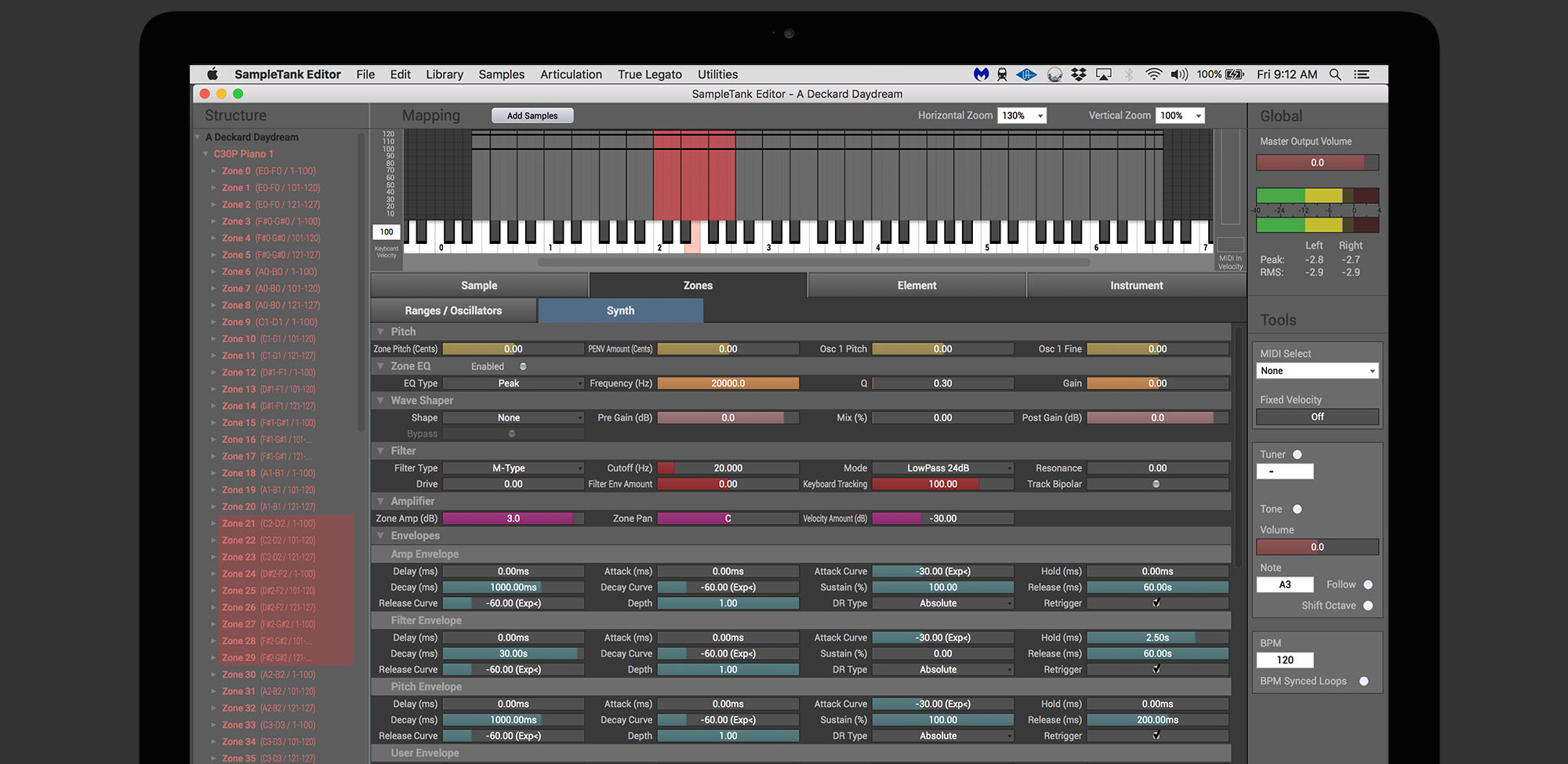The width and height of the screenshot is (1568, 764).
Task: Open the MIDI Select dropdown
Action: point(1317,370)
